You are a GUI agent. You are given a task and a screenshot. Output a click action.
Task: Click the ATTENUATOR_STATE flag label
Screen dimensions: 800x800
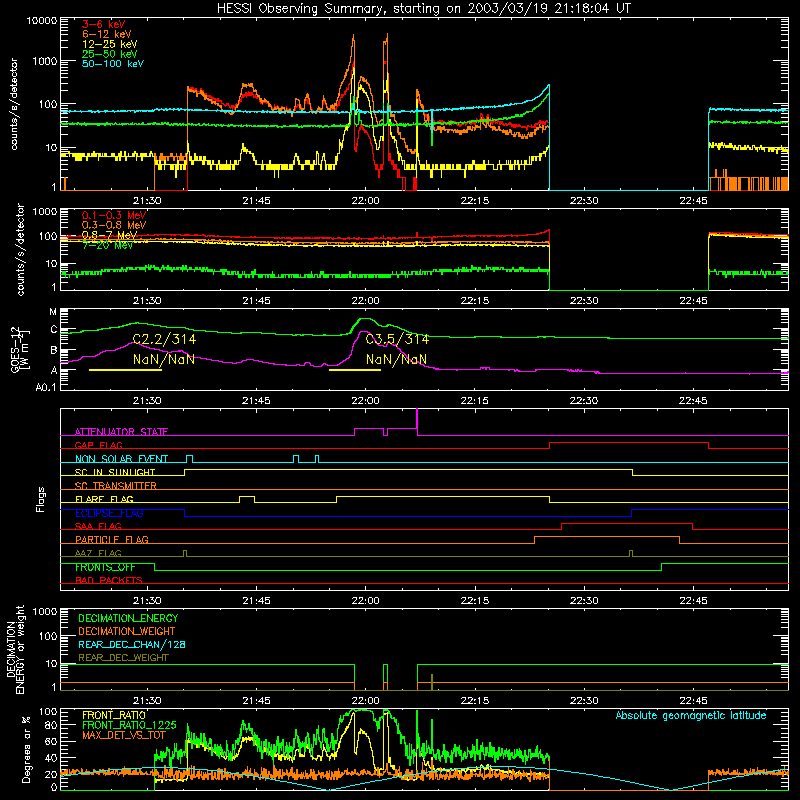tap(121, 432)
